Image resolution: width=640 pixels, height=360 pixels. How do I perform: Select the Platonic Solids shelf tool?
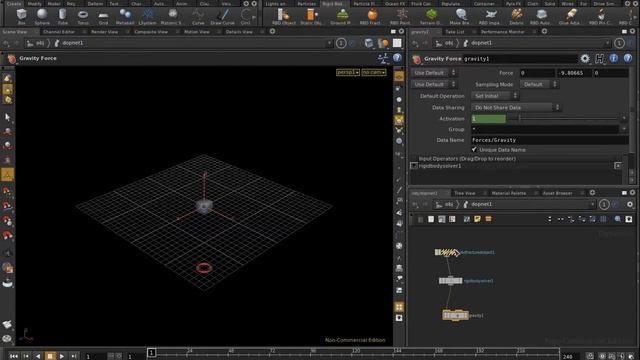coord(171,16)
